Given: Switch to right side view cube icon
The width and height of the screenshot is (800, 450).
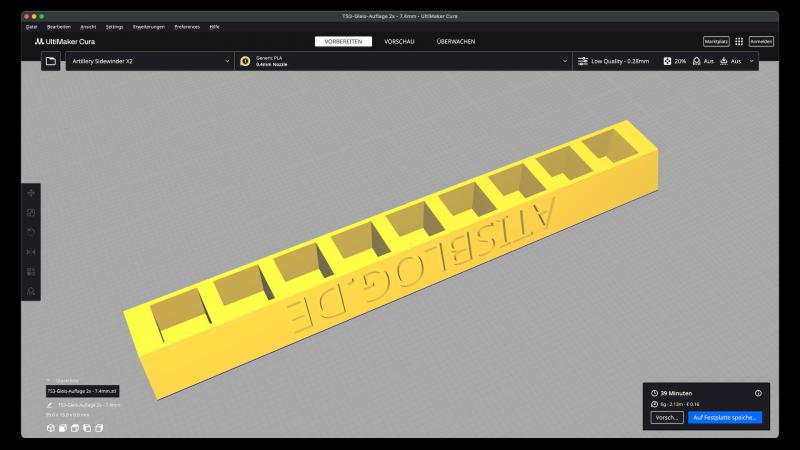Looking at the screenshot, I should coord(99,428).
